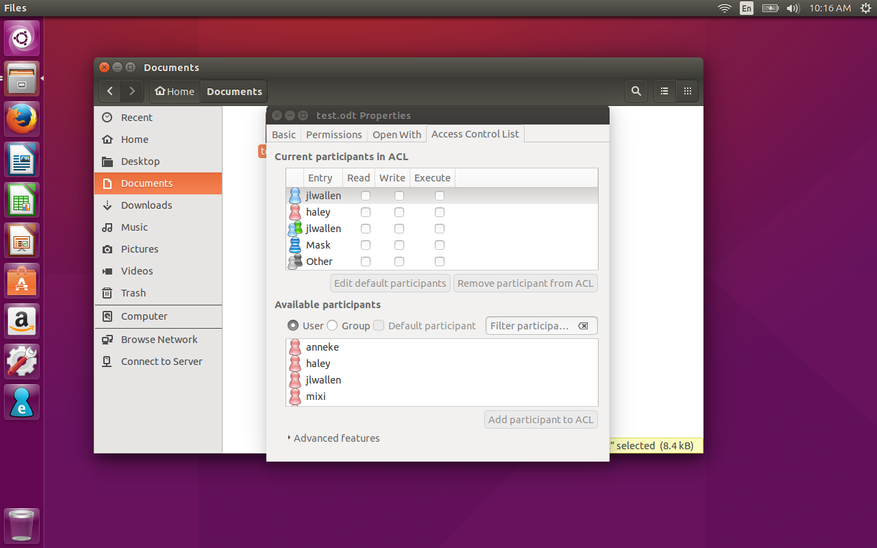The image size is (877, 548).
Task: Check Execute permission for Mask
Action: click(440, 245)
